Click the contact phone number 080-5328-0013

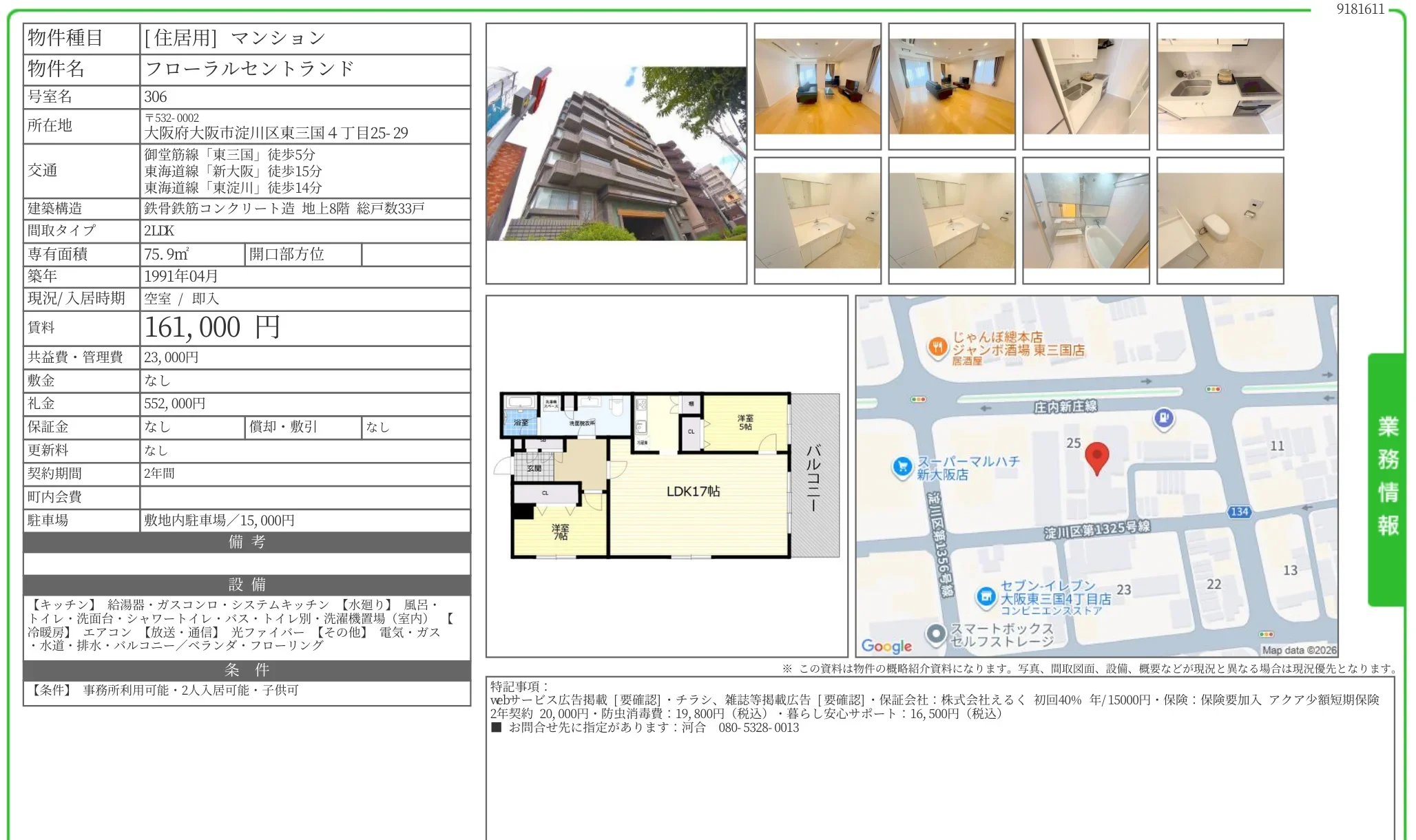pyautogui.click(x=758, y=728)
